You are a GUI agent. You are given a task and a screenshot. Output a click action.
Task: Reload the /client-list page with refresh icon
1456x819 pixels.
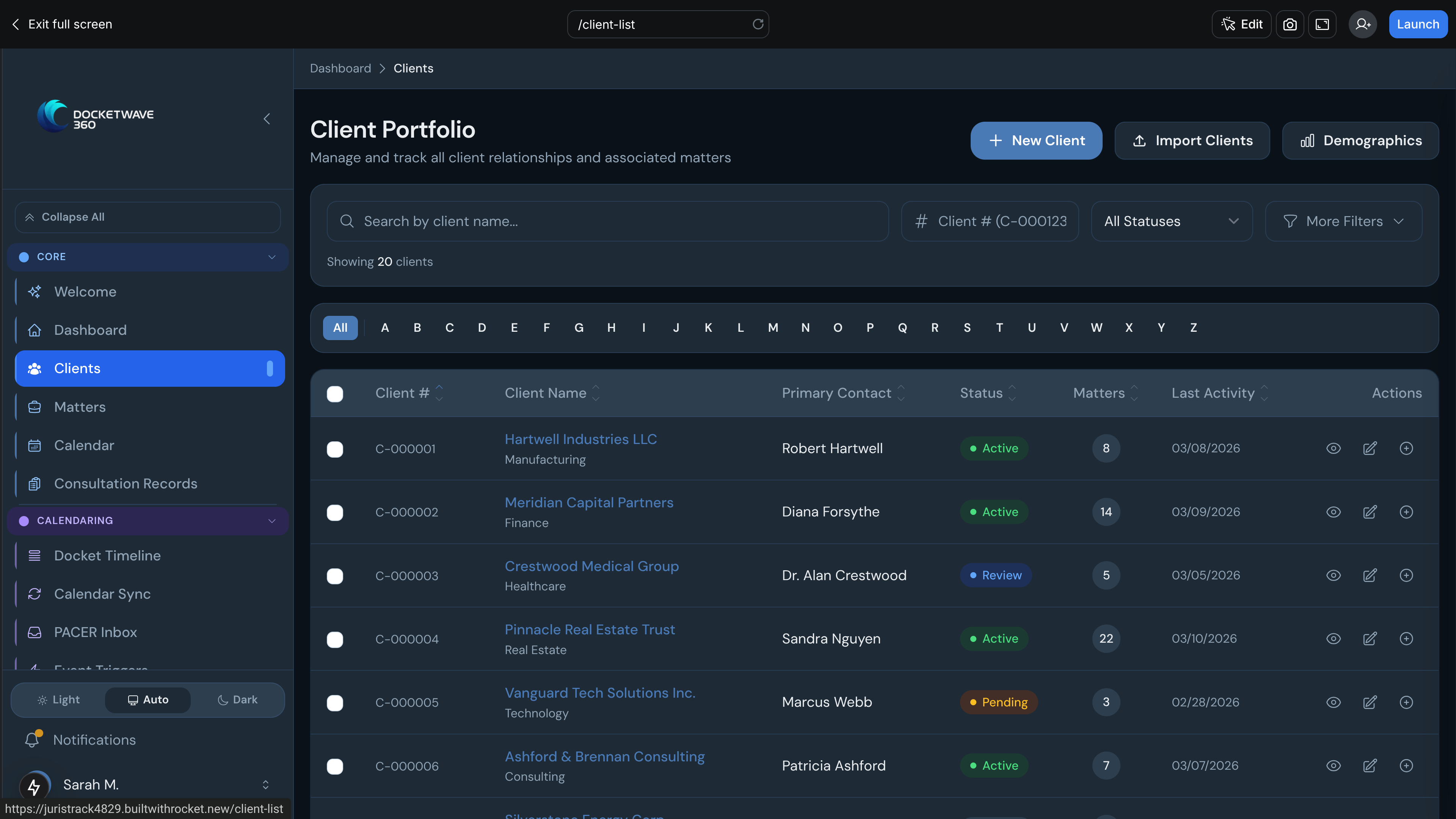tap(758, 24)
